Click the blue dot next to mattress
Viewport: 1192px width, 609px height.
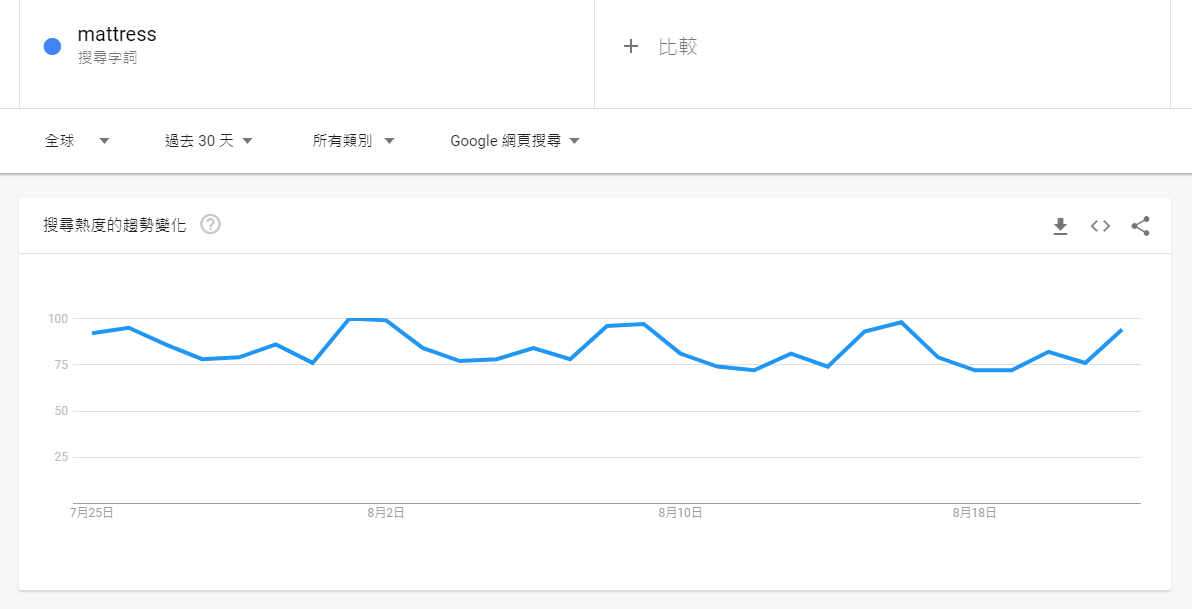(52, 46)
